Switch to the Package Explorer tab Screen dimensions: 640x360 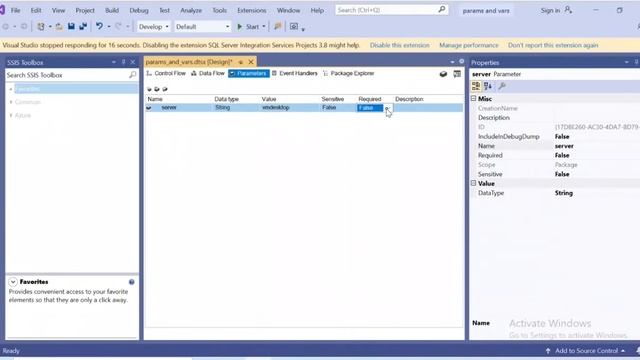pyautogui.click(x=348, y=73)
